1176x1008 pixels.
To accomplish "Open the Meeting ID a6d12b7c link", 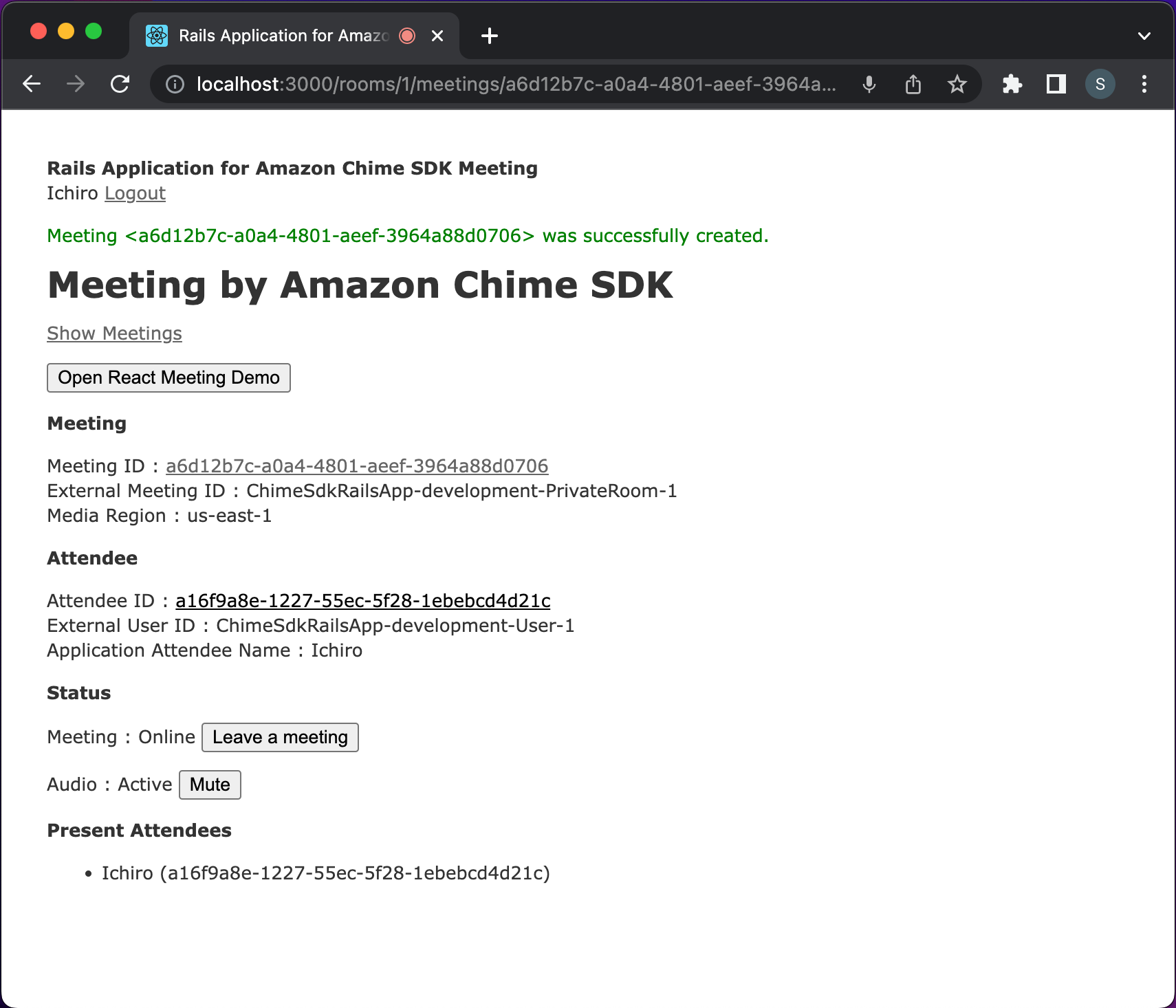I will (357, 466).
